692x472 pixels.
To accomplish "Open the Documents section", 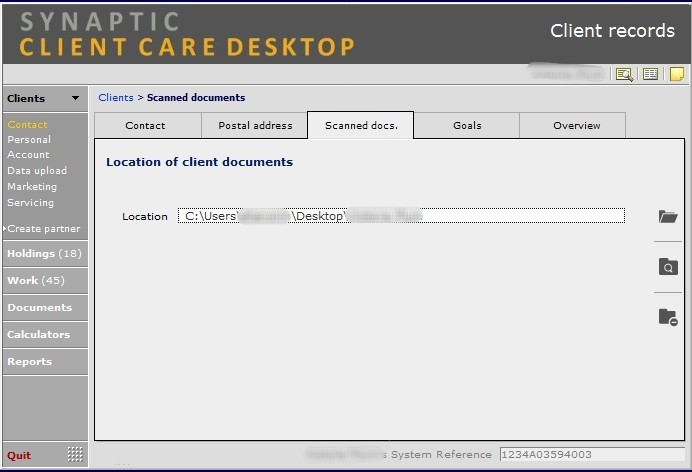I will pos(45,307).
